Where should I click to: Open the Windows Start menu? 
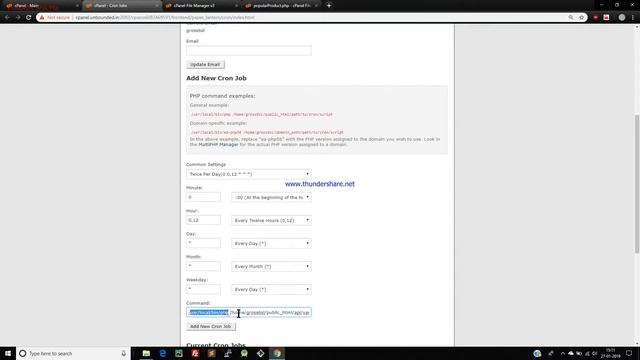pyautogui.click(x=8, y=353)
